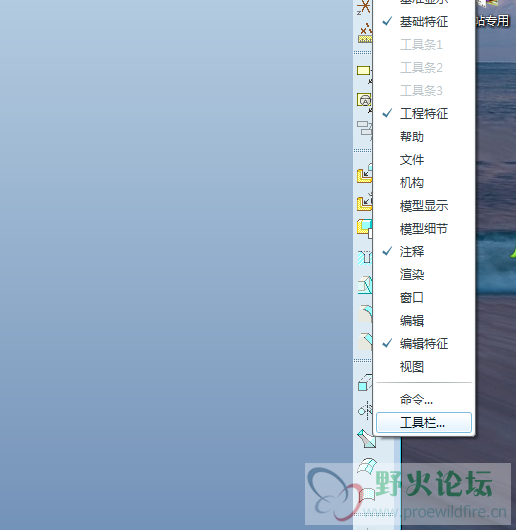Select the Extrude tool icon
The image size is (516, 530).
(365, 384)
